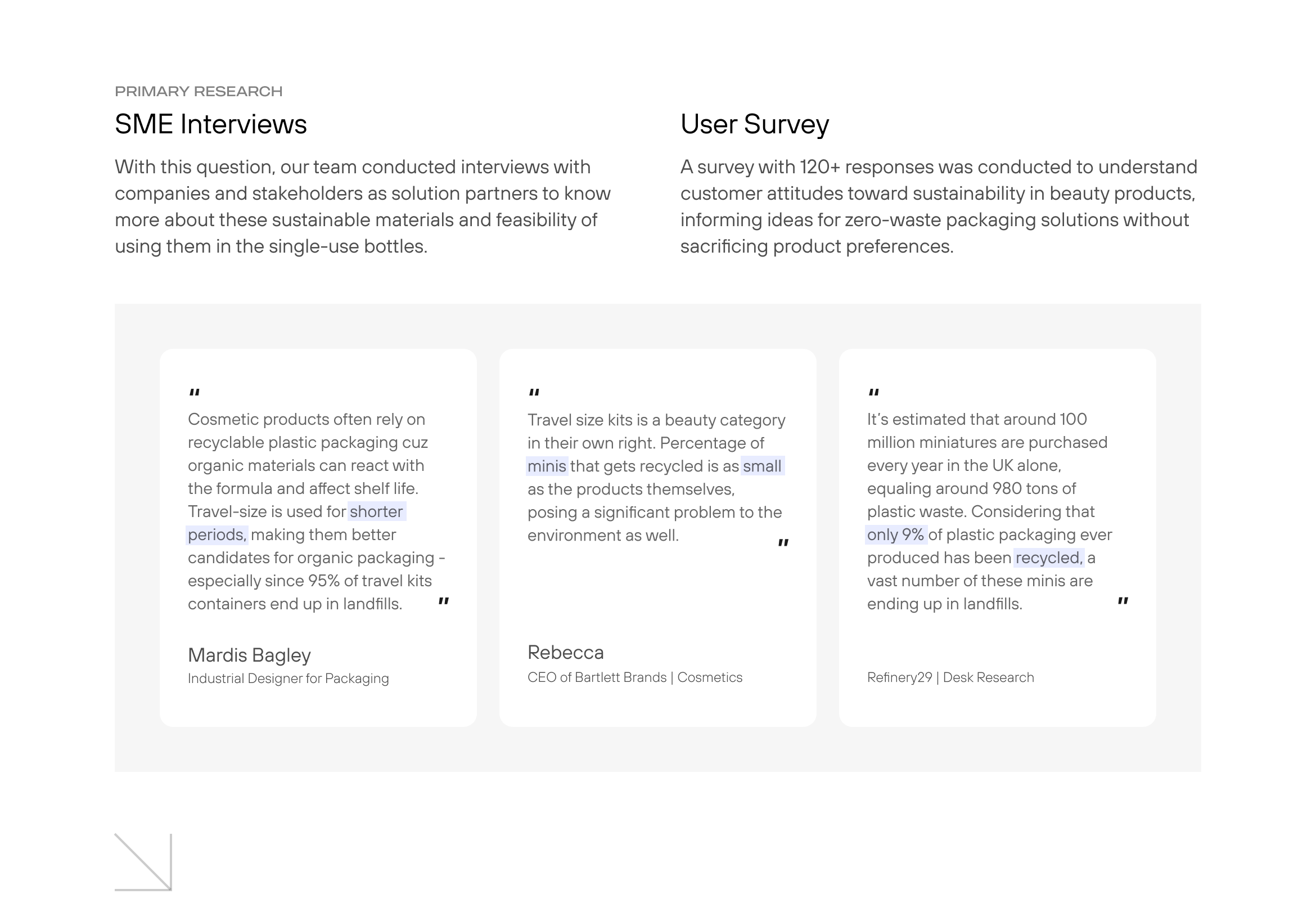The image size is (1316, 912).
Task: Click the highlighted 'minis' word
Action: [546, 466]
